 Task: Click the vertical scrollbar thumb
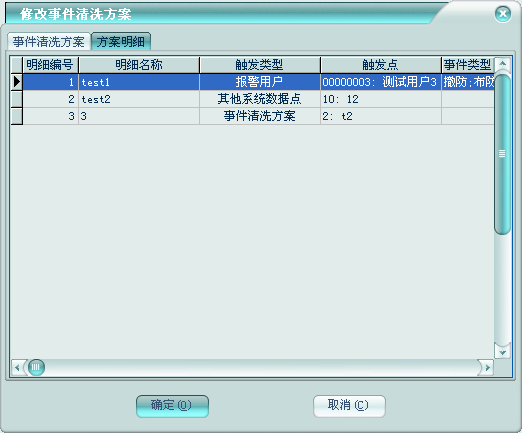(502, 154)
